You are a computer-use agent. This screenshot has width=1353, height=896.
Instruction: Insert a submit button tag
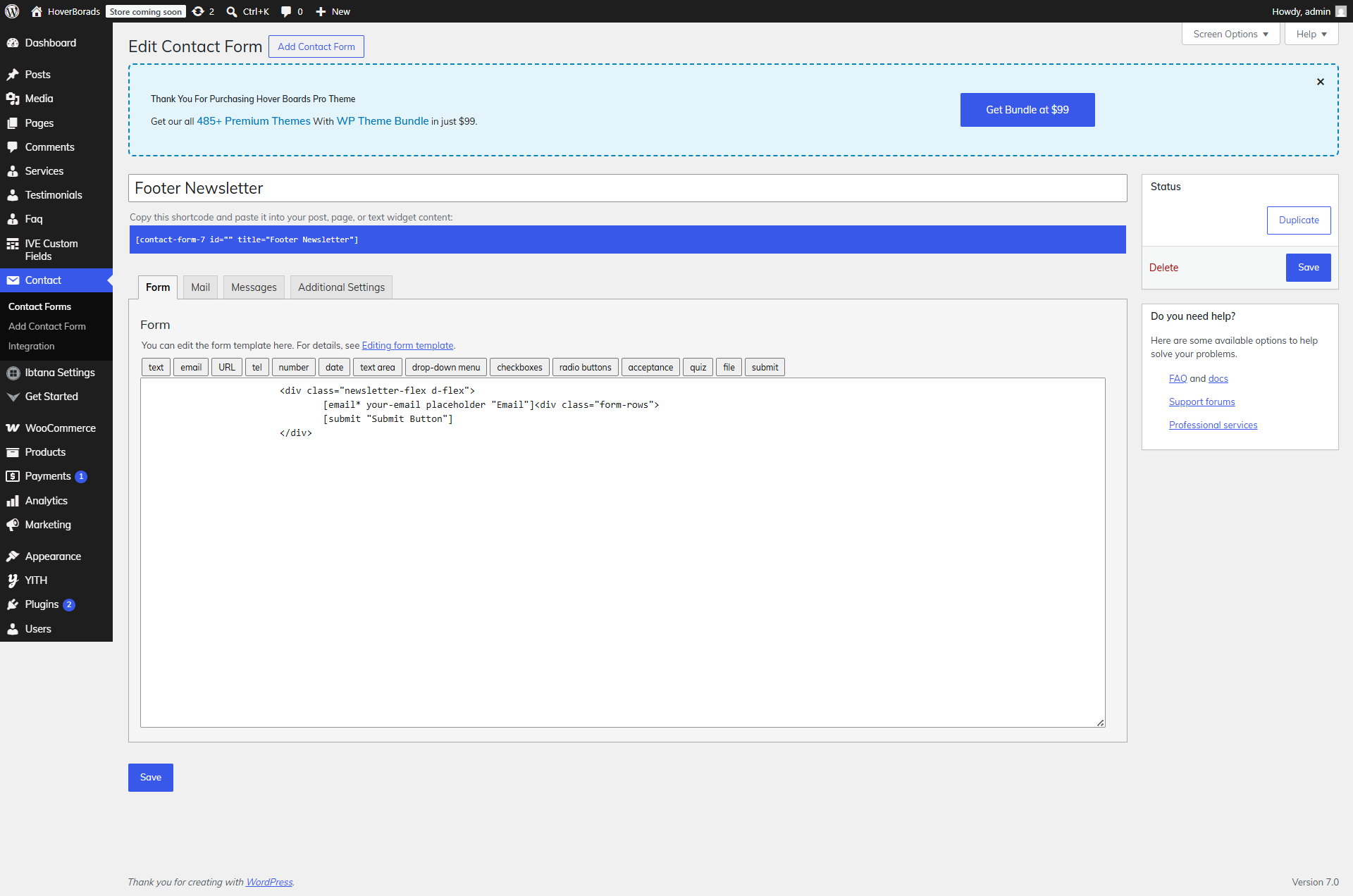765,367
